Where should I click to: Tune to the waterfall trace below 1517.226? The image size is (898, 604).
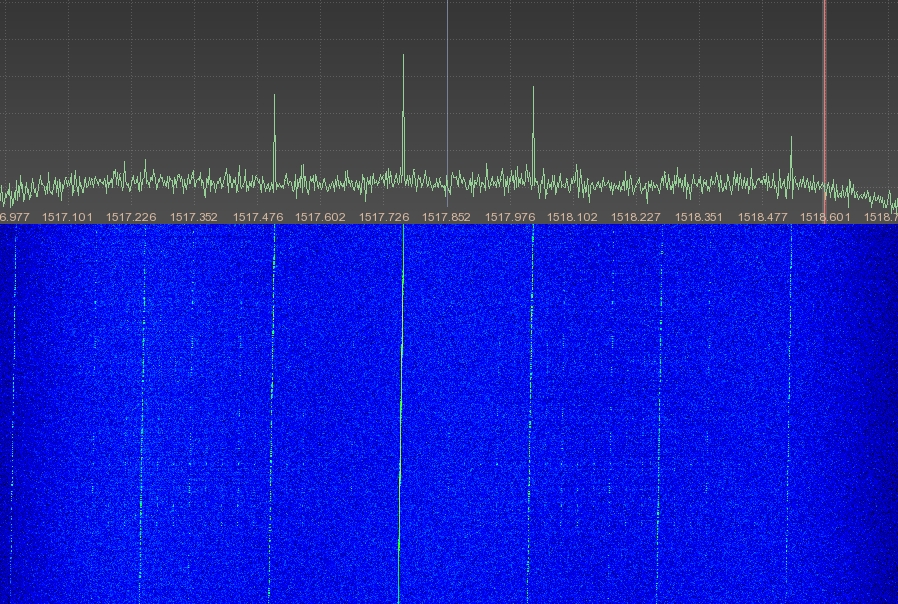click(142, 400)
